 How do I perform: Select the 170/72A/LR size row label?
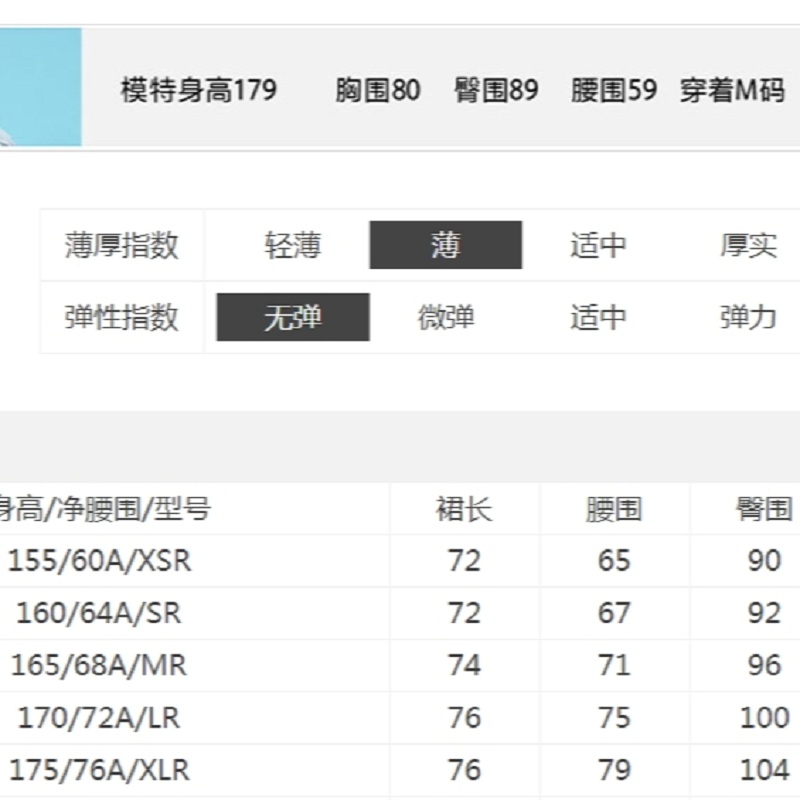(99, 718)
